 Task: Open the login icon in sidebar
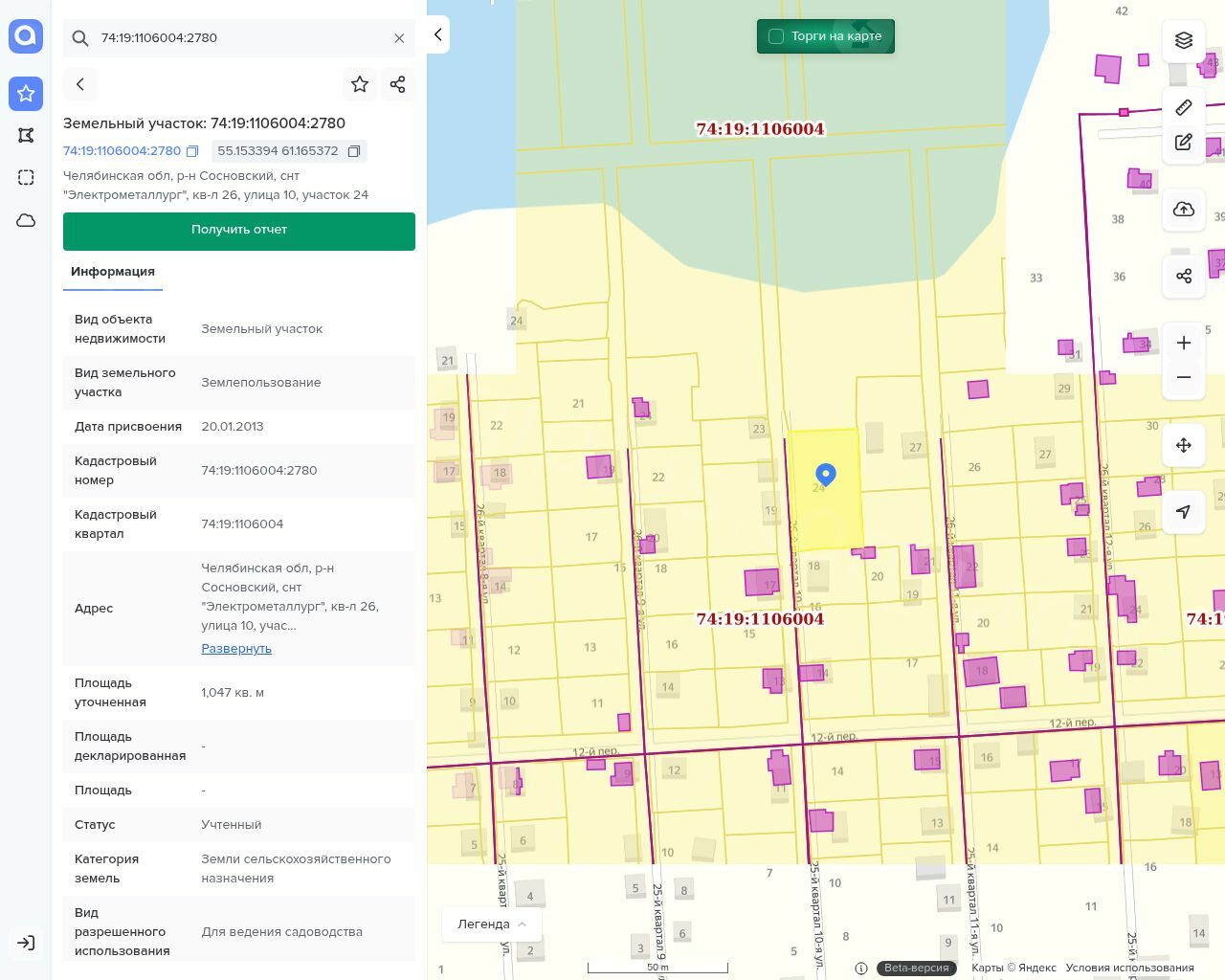(x=26, y=943)
